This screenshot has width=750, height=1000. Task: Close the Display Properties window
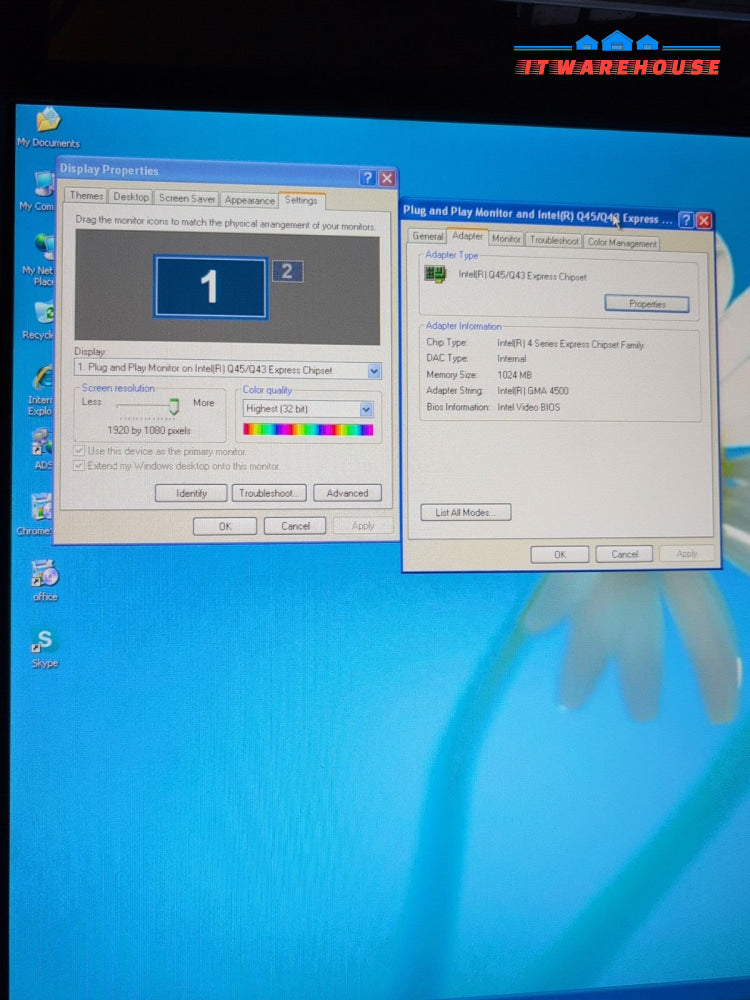(x=386, y=178)
